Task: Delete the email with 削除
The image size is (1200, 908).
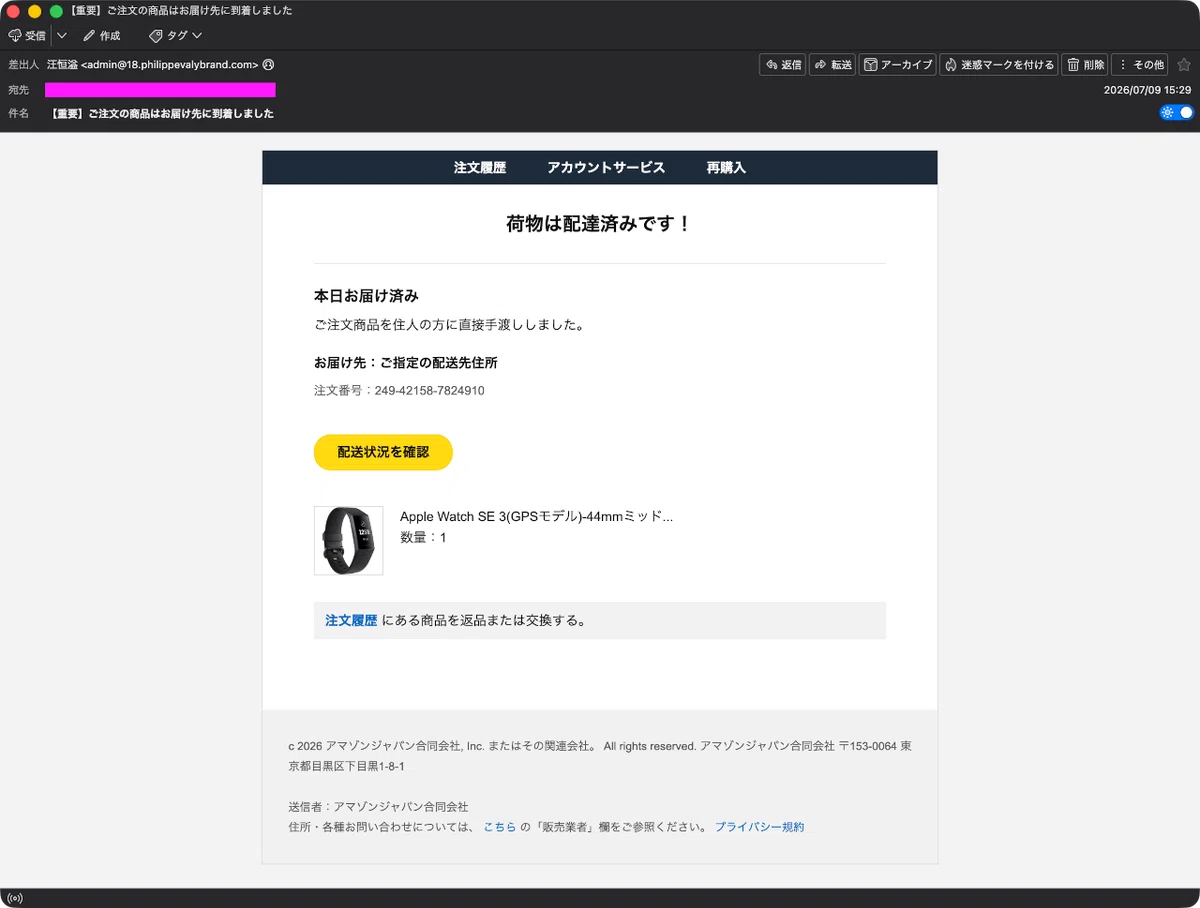Action: (1085, 65)
